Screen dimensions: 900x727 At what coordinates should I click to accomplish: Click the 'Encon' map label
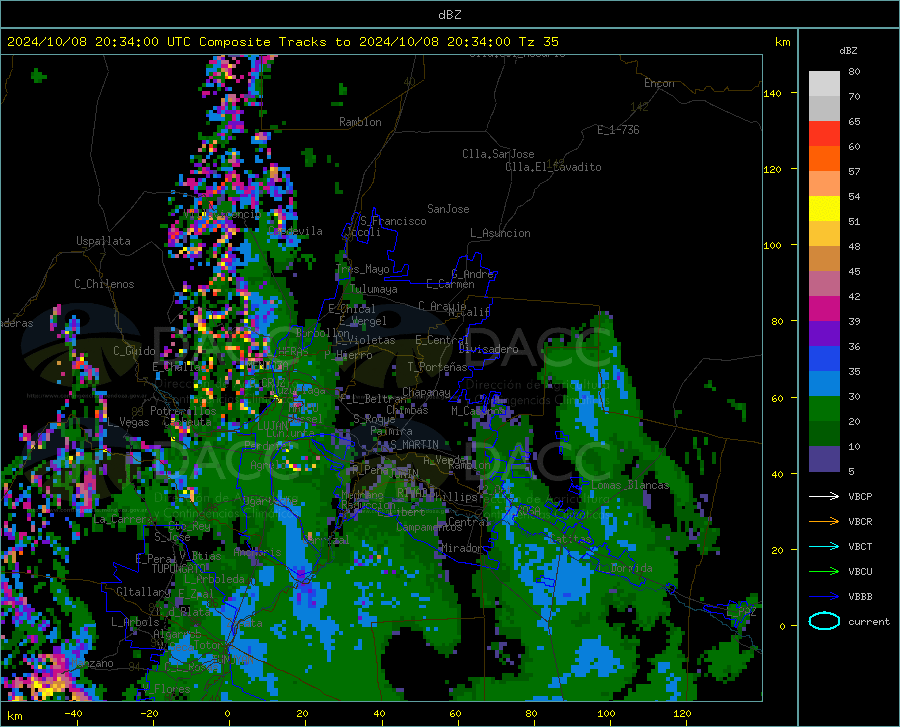[x=659, y=83]
